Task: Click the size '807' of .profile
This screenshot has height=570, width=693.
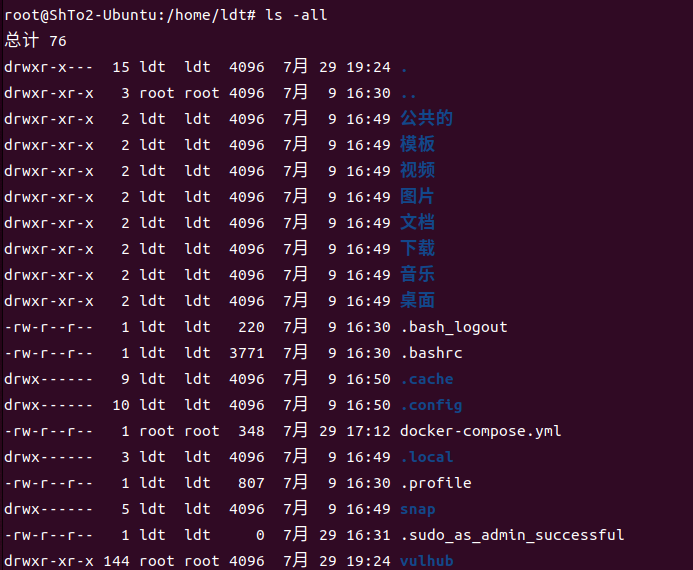Action: tap(251, 483)
